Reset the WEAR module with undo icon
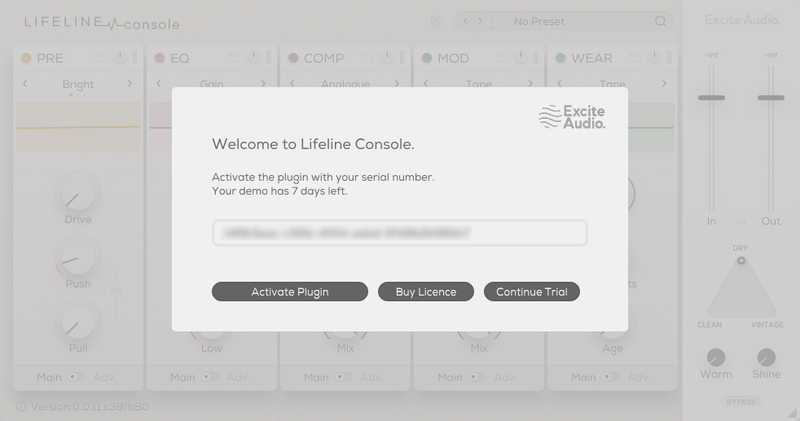800x421 pixels. coord(635,58)
